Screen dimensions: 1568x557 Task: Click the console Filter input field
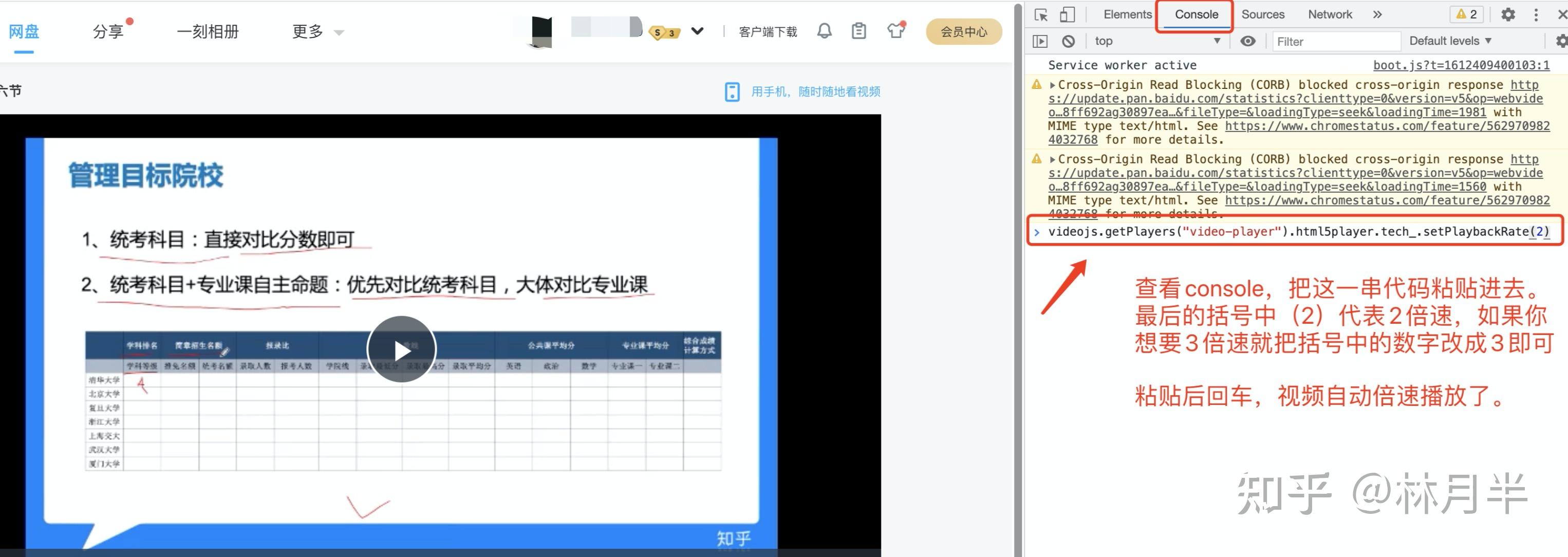[1336, 42]
